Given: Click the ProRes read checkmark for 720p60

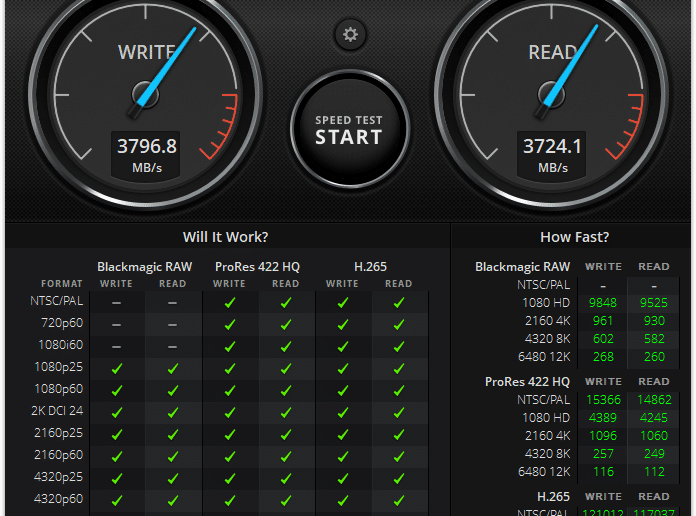Looking at the screenshot, I should [x=286, y=325].
